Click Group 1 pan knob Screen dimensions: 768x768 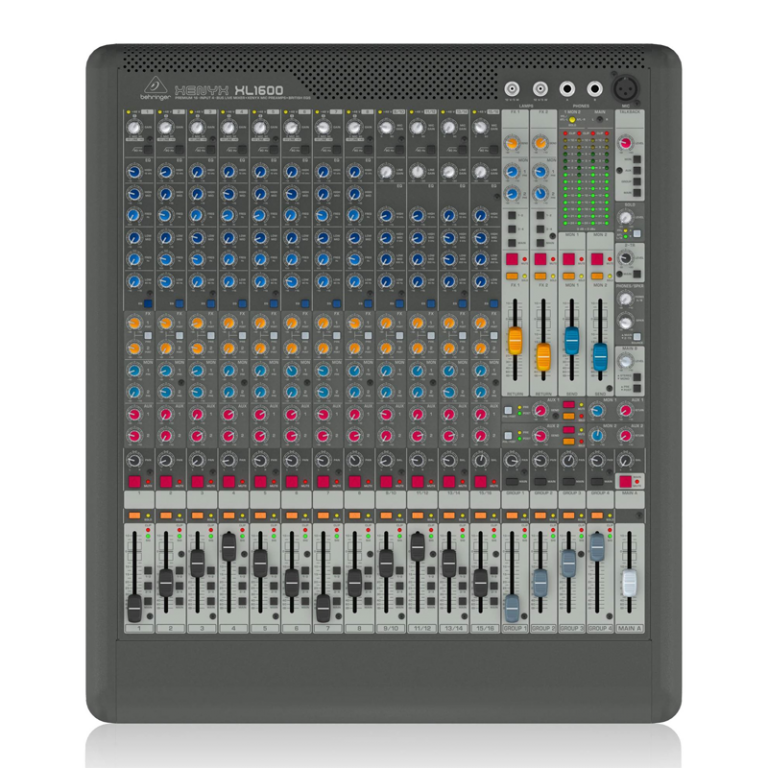(x=512, y=460)
